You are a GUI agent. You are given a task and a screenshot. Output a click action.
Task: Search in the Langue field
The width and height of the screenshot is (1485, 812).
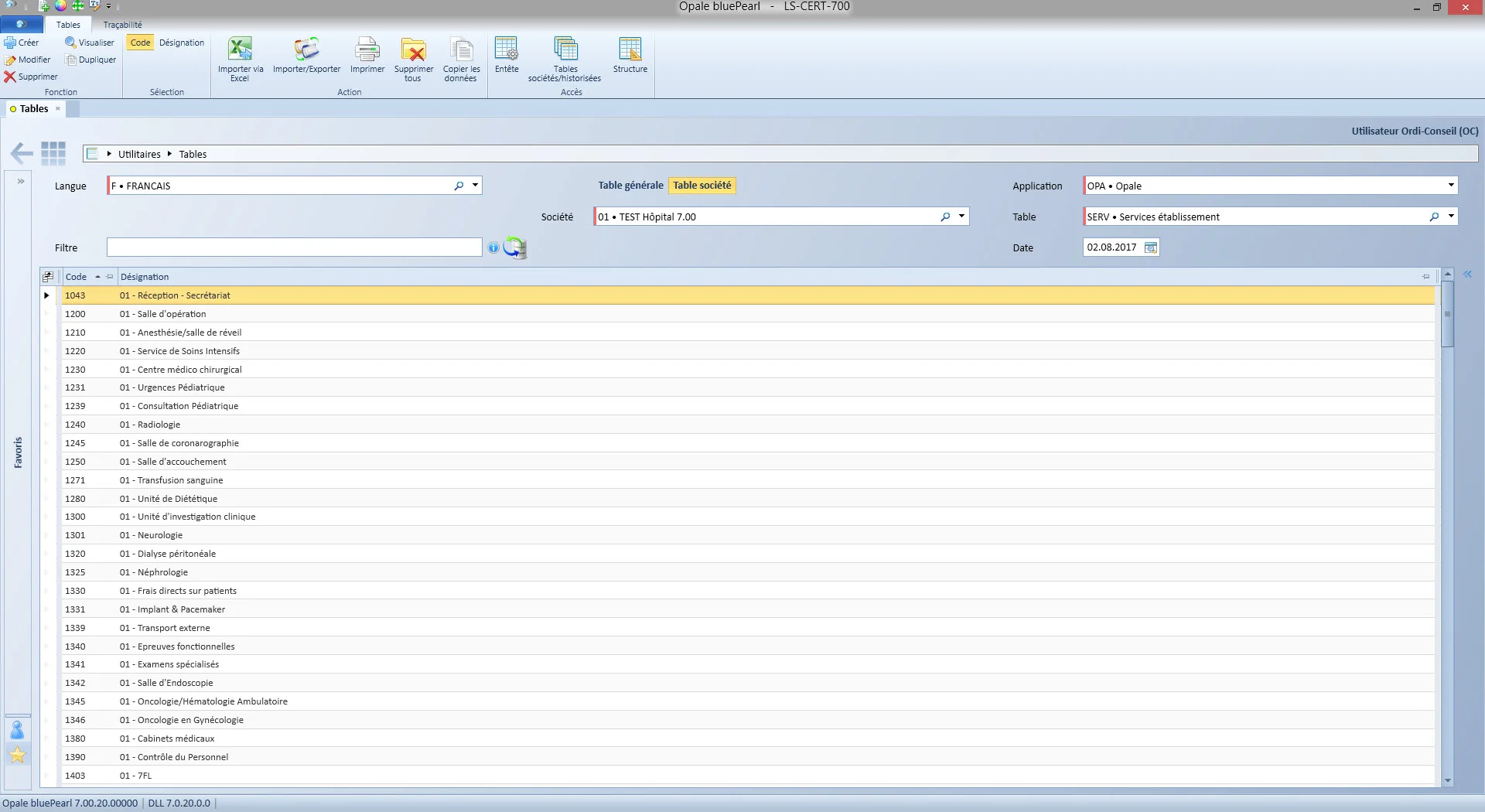pyautogui.click(x=459, y=186)
